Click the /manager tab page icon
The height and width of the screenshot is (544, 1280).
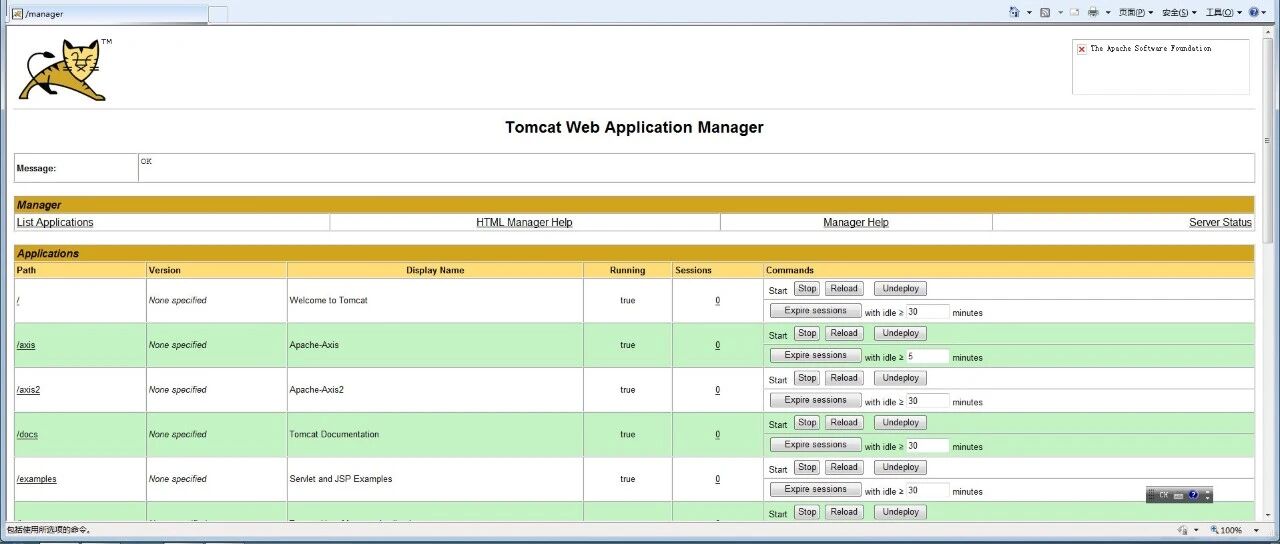pyautogui.click(x=17, y=13)
